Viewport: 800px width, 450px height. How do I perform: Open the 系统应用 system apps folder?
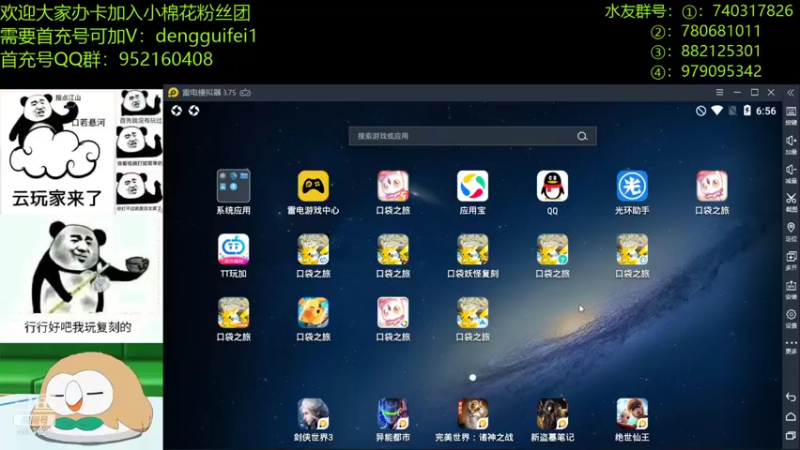coord(234,186)
